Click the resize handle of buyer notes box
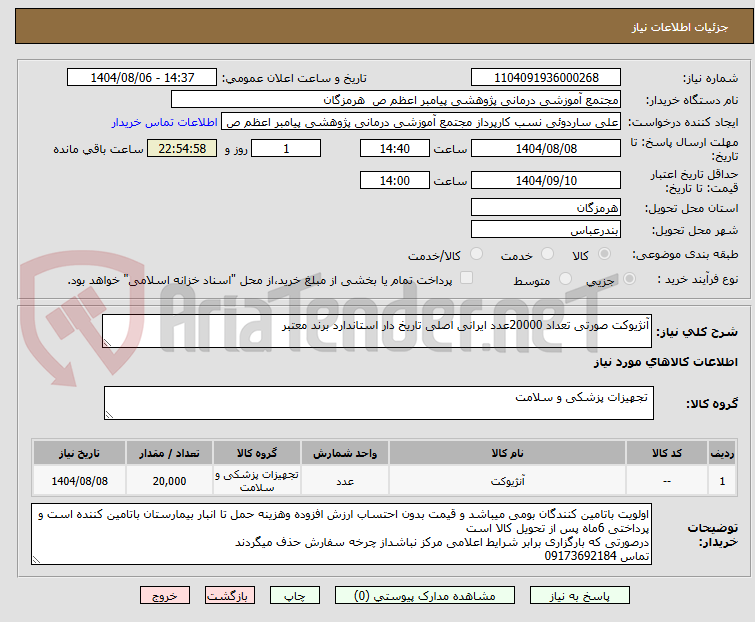This screenshot has width=755, height=622. (x=37, y=560)
